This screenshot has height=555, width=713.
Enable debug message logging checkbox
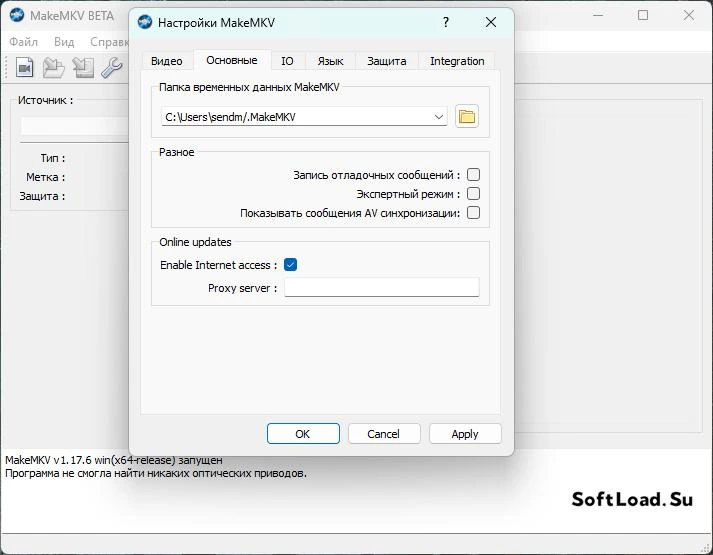tap(473, 175)
